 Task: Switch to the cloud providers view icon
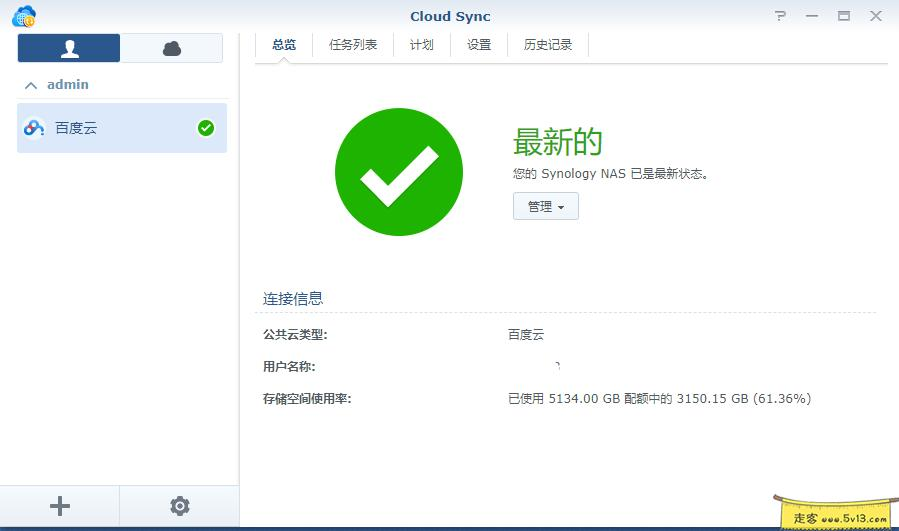pyautogui.click(x=172, y=48)
